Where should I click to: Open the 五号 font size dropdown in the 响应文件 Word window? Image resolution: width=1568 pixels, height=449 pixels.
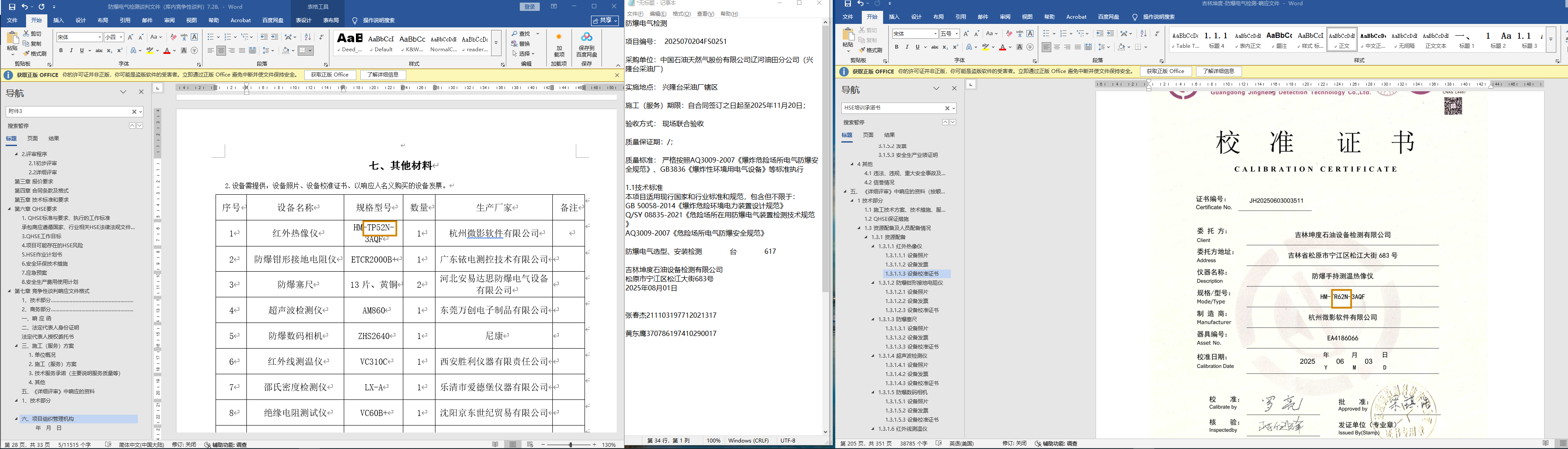pos(957,33)
